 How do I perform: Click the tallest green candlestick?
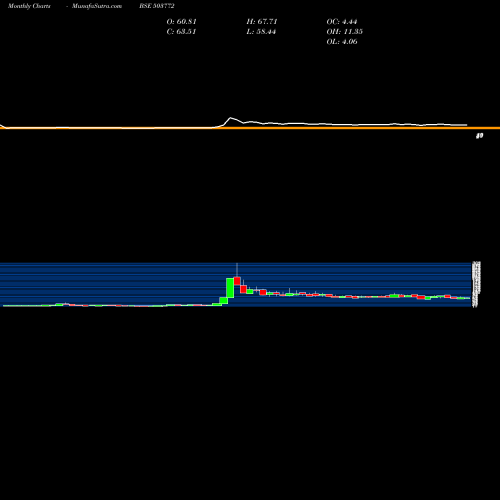[x=230, y=288]
